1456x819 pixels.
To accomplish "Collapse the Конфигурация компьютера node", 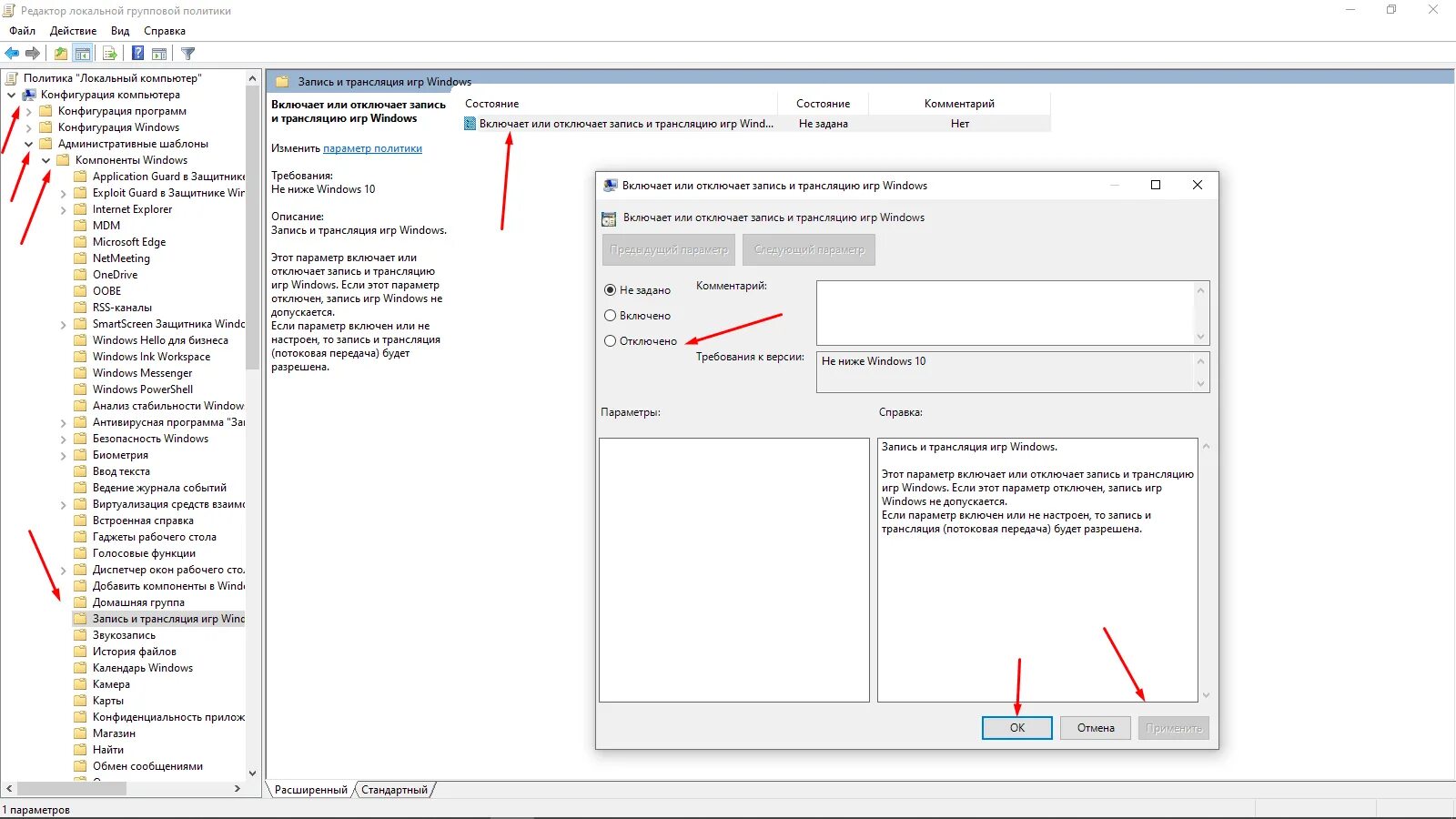I will click(11, 95).
